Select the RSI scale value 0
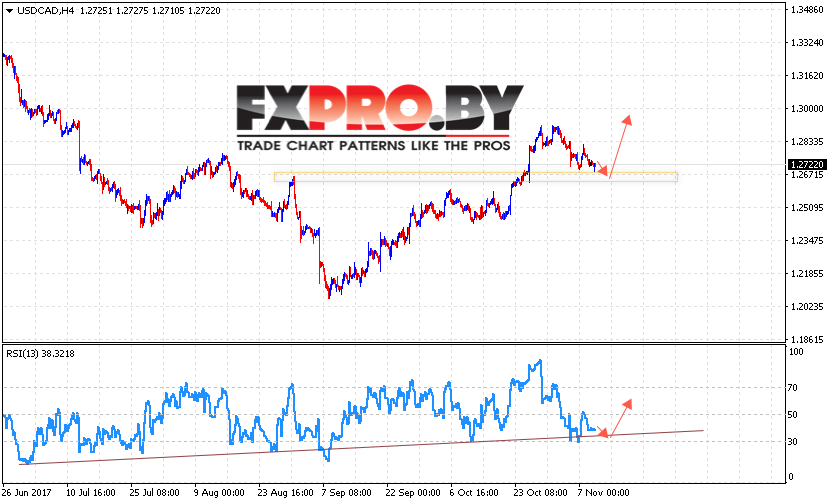Image resolution: width=828 pixels, height=504 pixels. tap(791, 477)
